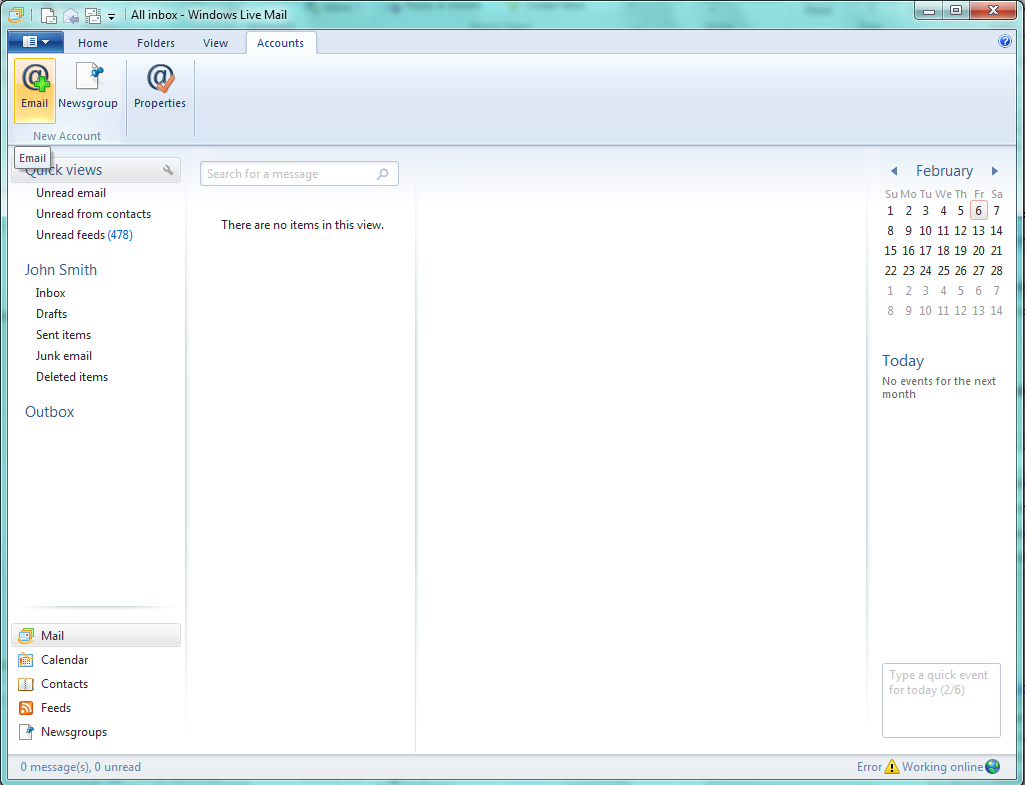Click the Send/Receive icon in quick access toolbar
The image size is (1025, 785).
point(93,15)
